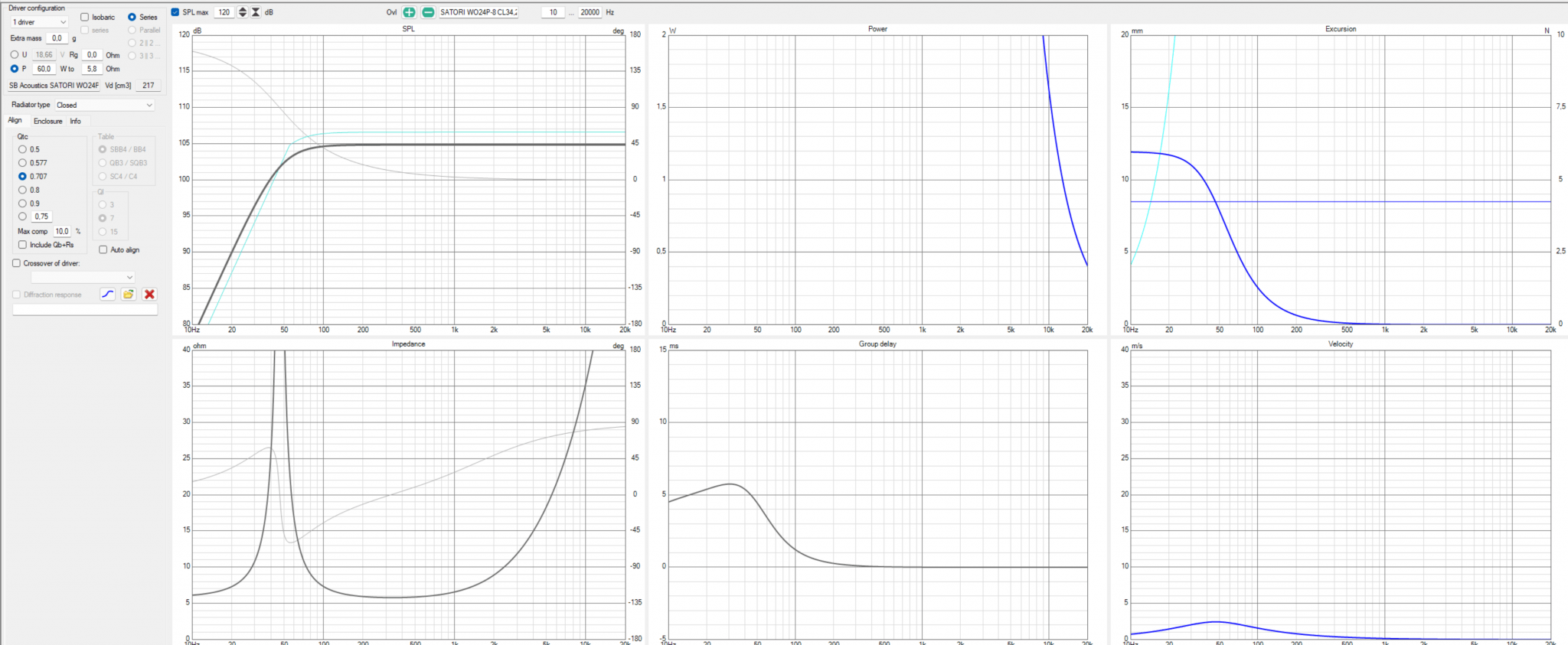Click the diffraction response file path field
1568x645 pixels.
click(x=85, y=310)
